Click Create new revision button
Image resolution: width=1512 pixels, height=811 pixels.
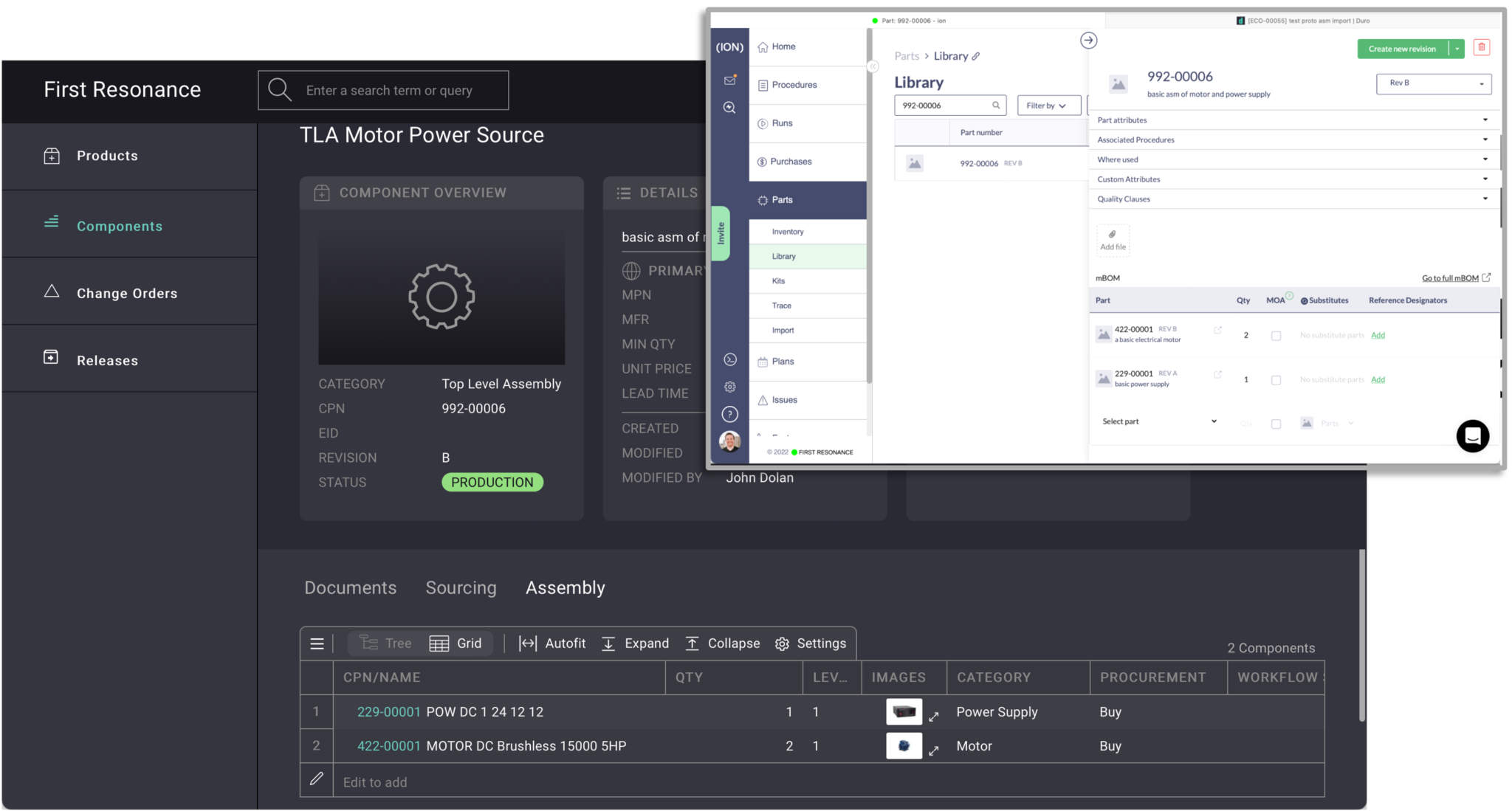point(1402,49)
